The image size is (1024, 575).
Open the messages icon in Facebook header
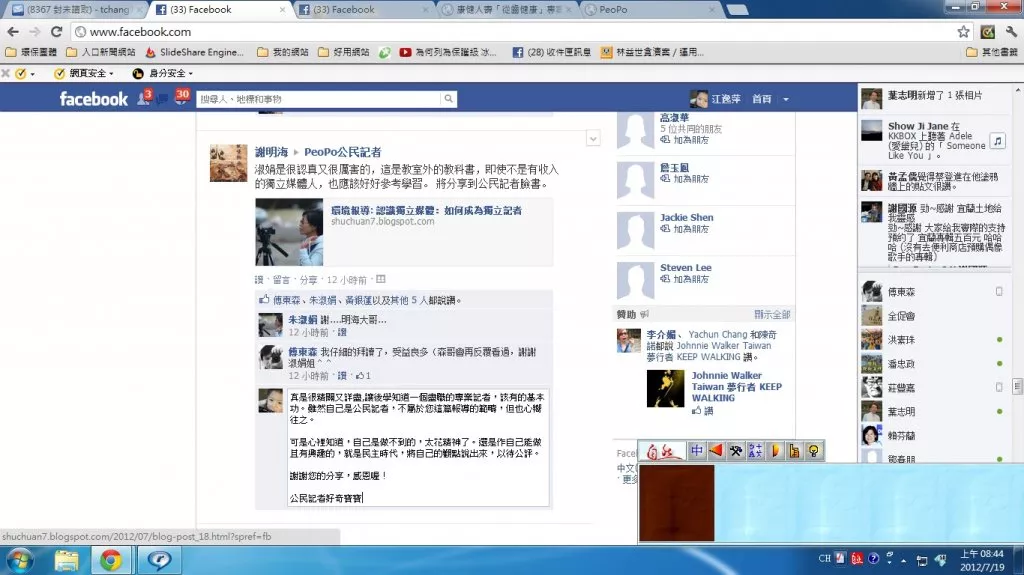[162, 99]
